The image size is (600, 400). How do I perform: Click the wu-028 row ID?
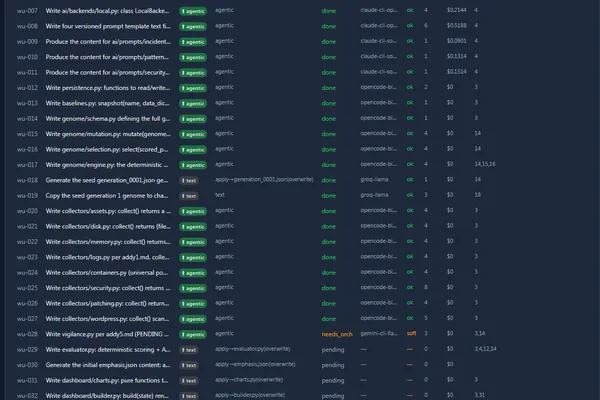tap(27, 334)
